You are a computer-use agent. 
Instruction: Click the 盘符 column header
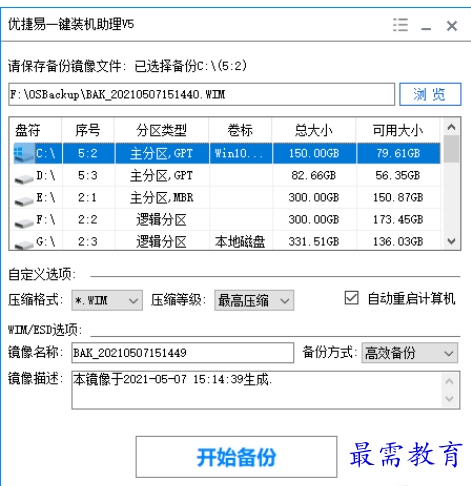(35, 130)
